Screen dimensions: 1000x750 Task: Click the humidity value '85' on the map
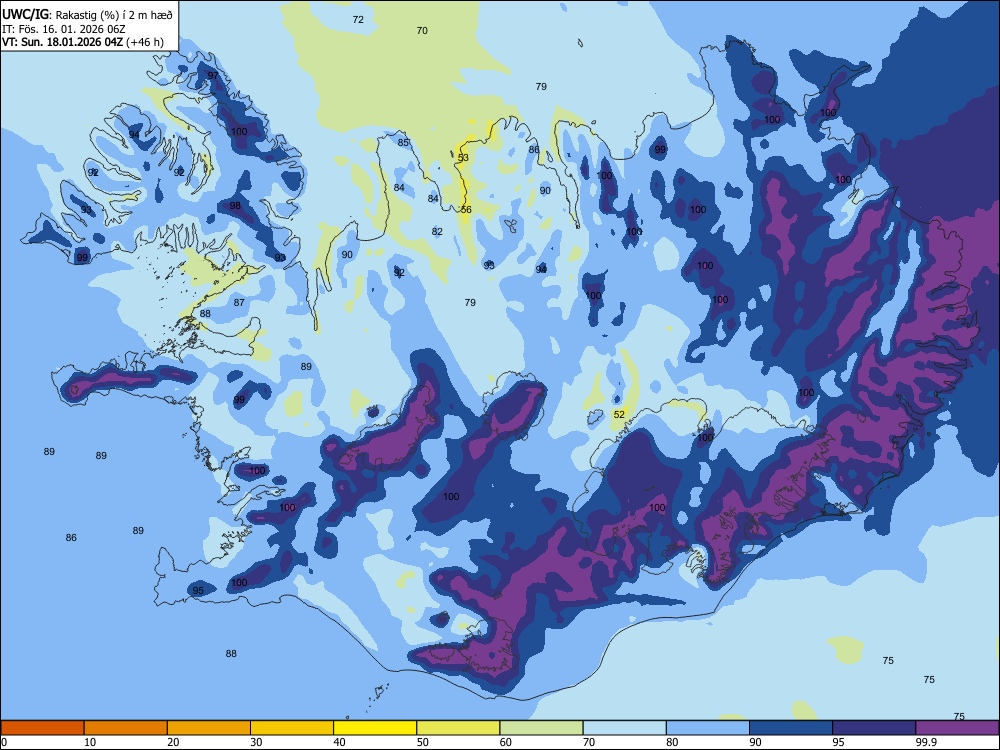(x=403, y=143)
